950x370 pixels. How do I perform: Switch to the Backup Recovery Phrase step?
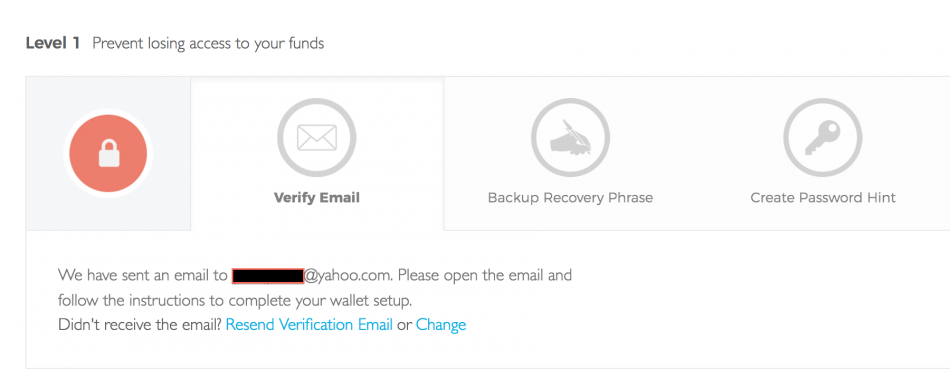(570, 198)
